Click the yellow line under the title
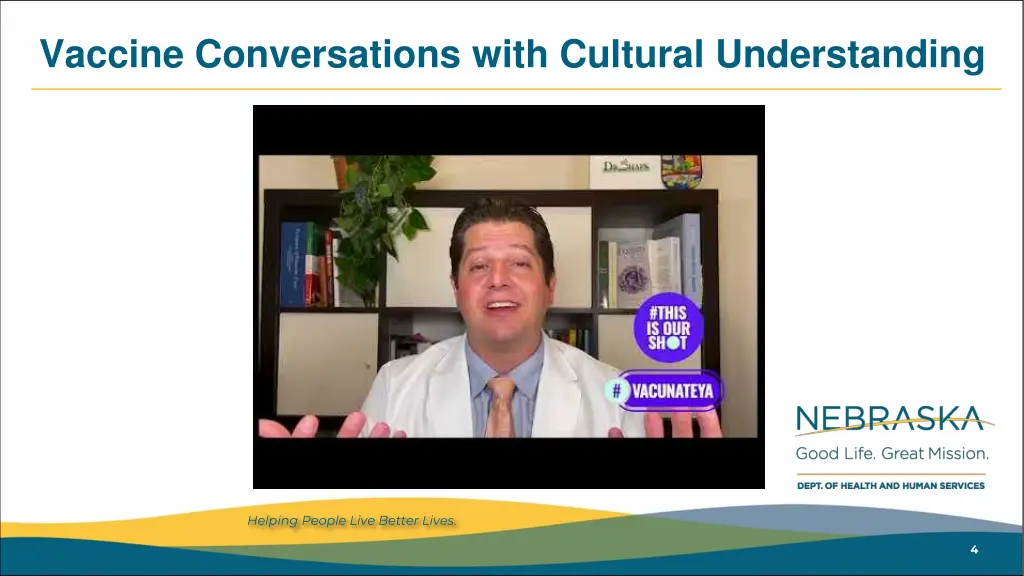 (516, 89)
